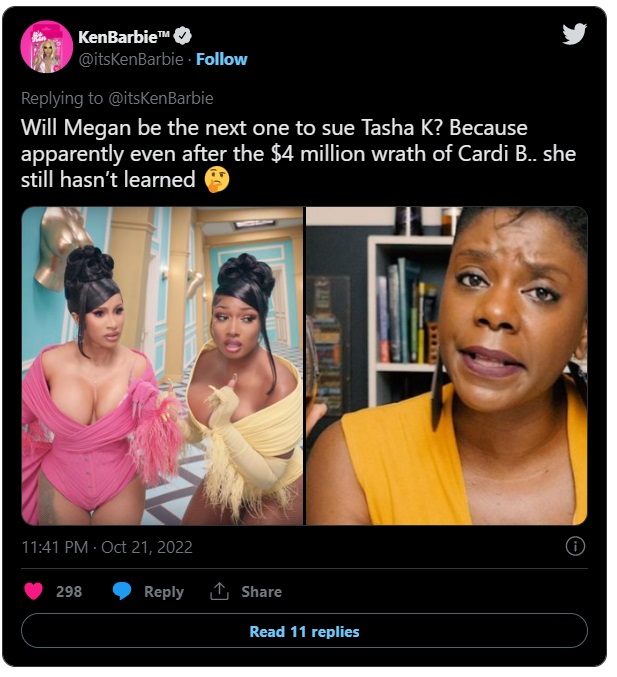Click the Reply text label
This screenshot has width=617, height=677.
163,591
